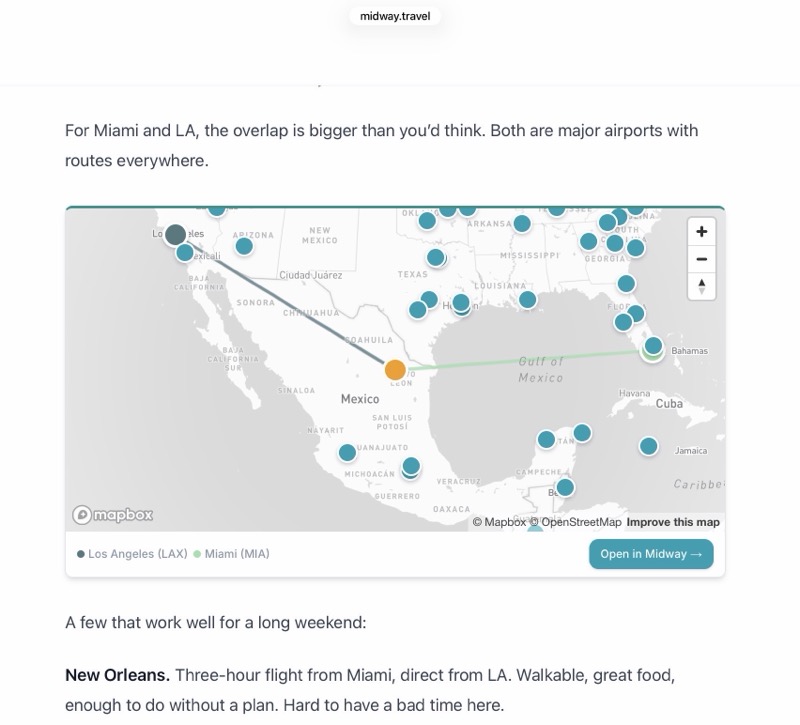Viewport: 800px width, 725px height.
Task: Click the Los Angeles airport marker
Action: (175, 233)
